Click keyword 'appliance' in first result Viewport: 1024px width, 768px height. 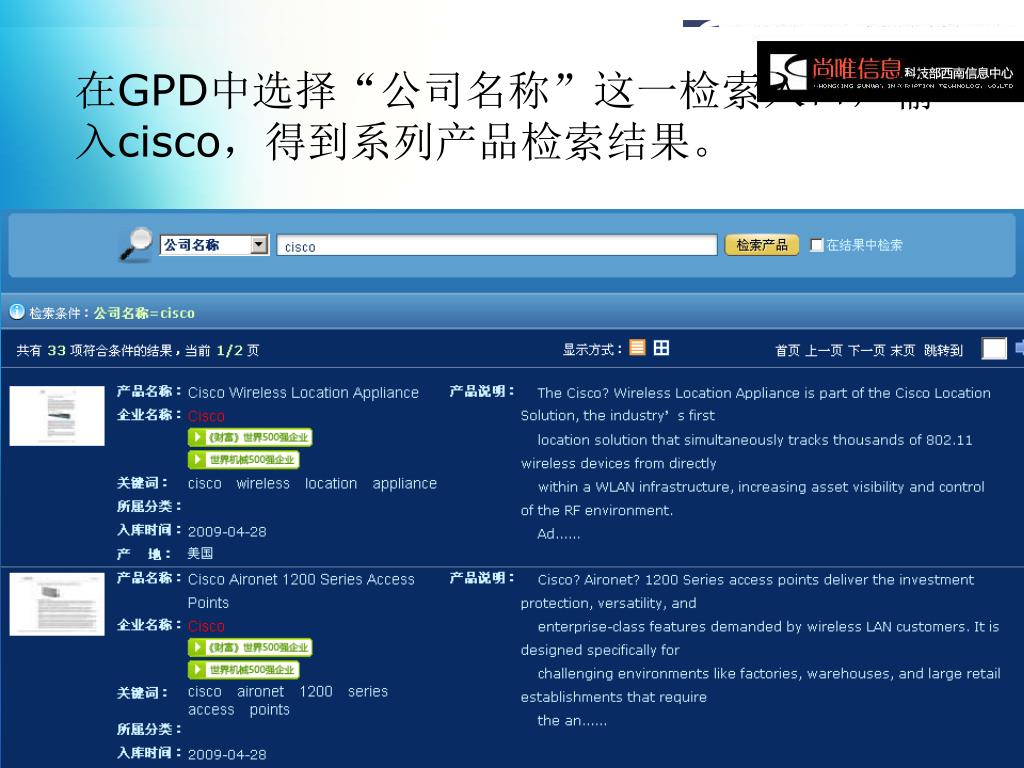pyautogui.click(x=404, y=484)
